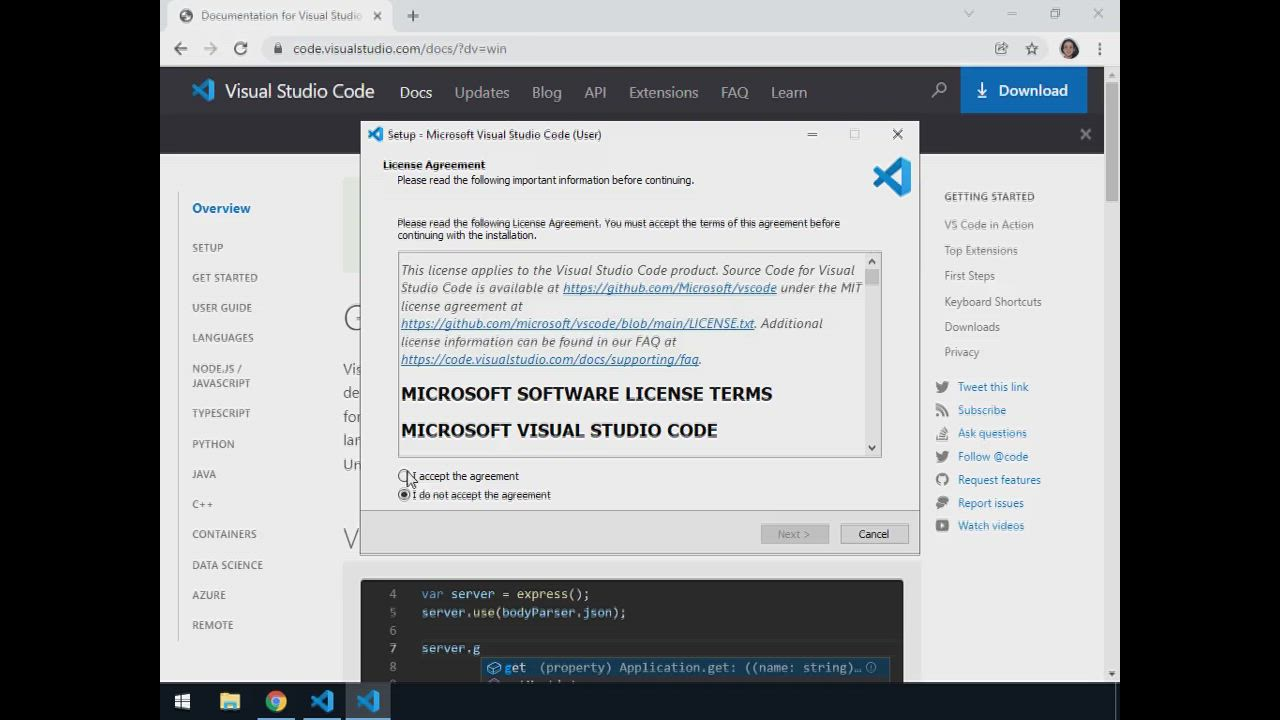Image resolution: width=1280 pixels, height=720 pixels.
Task: Expand the JAVA docs section
Action: coord(204,474)
